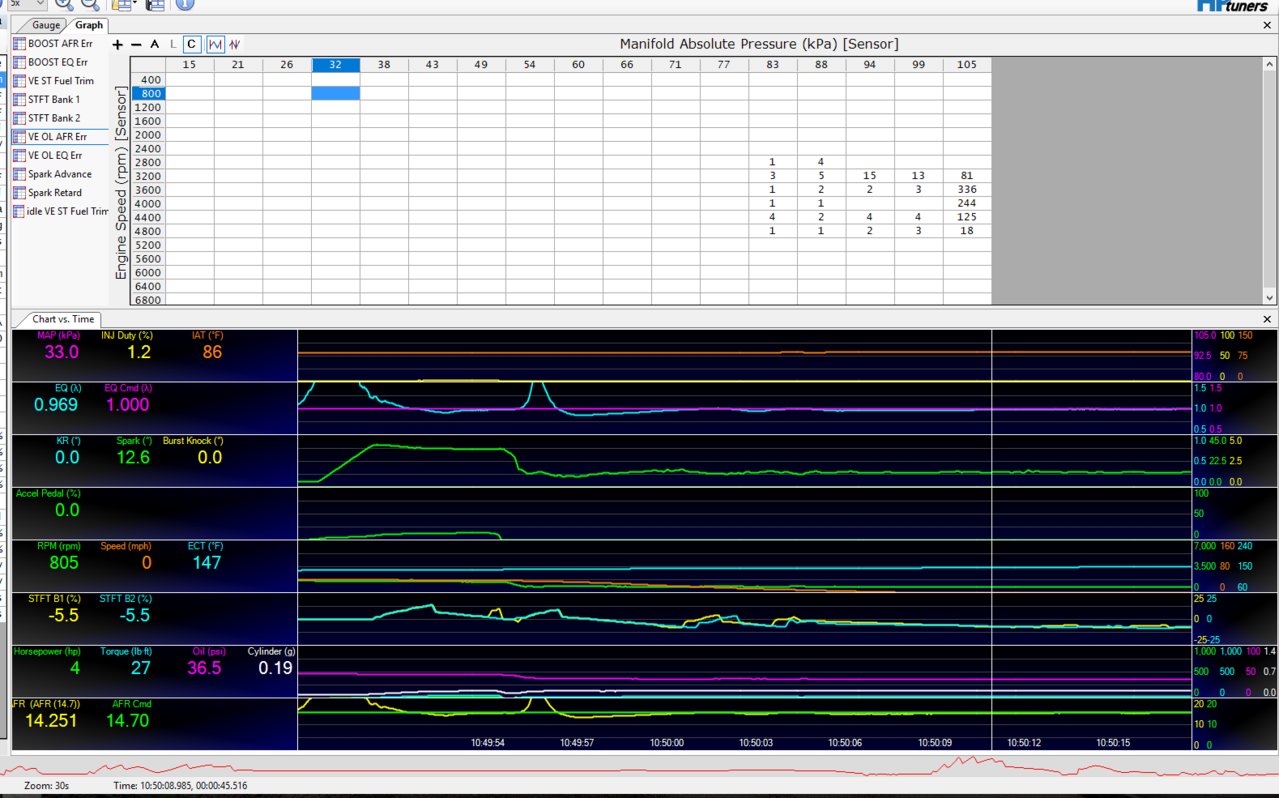Select BOOST EQ Err graph
This screenshot has width=1279, height=798.
tap(60, 62)
